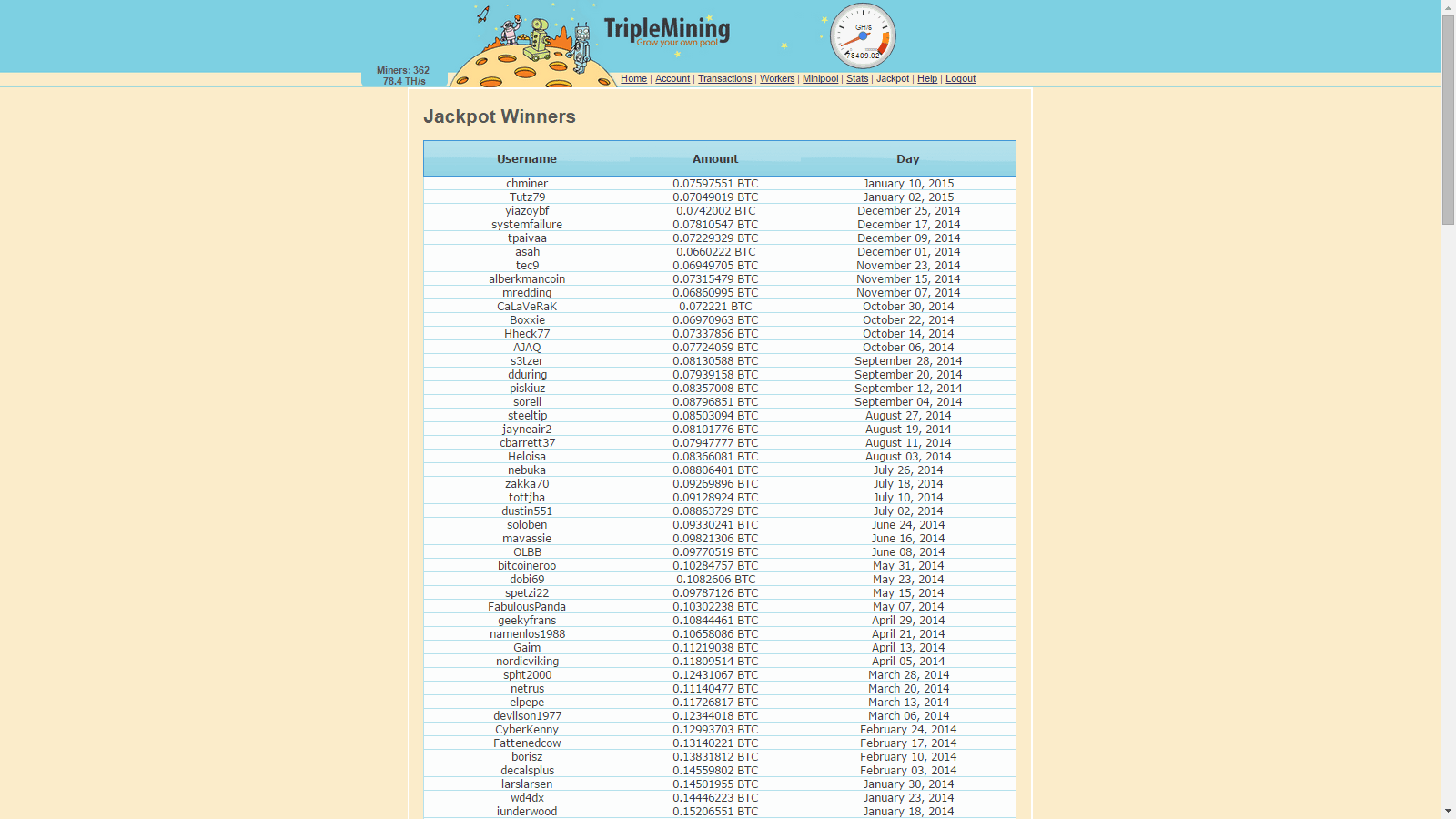Select username CaLaVeRaK

point(527,307)
